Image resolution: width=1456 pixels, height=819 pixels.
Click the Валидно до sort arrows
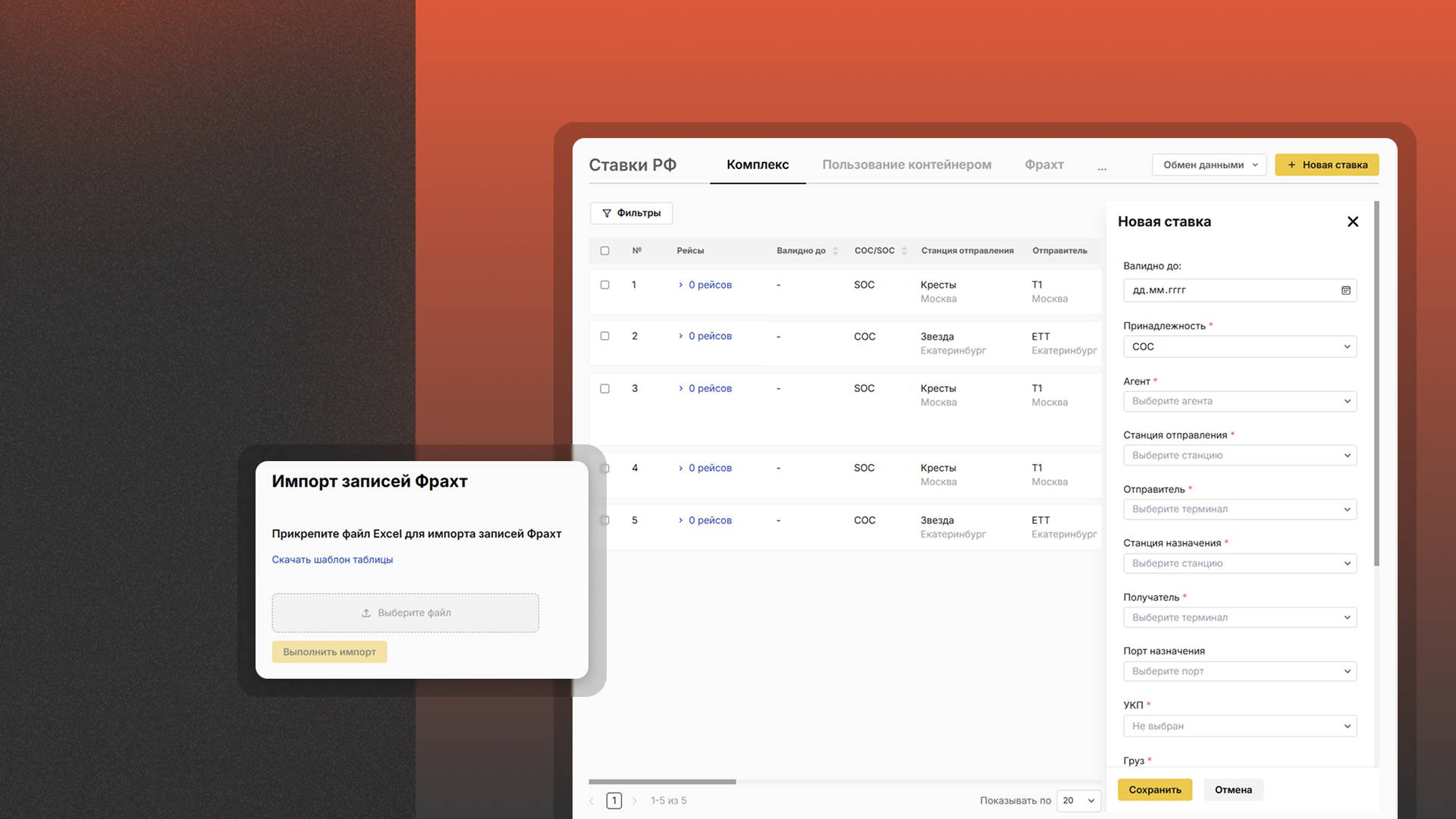pyautogui.click(x=835, y=251)
